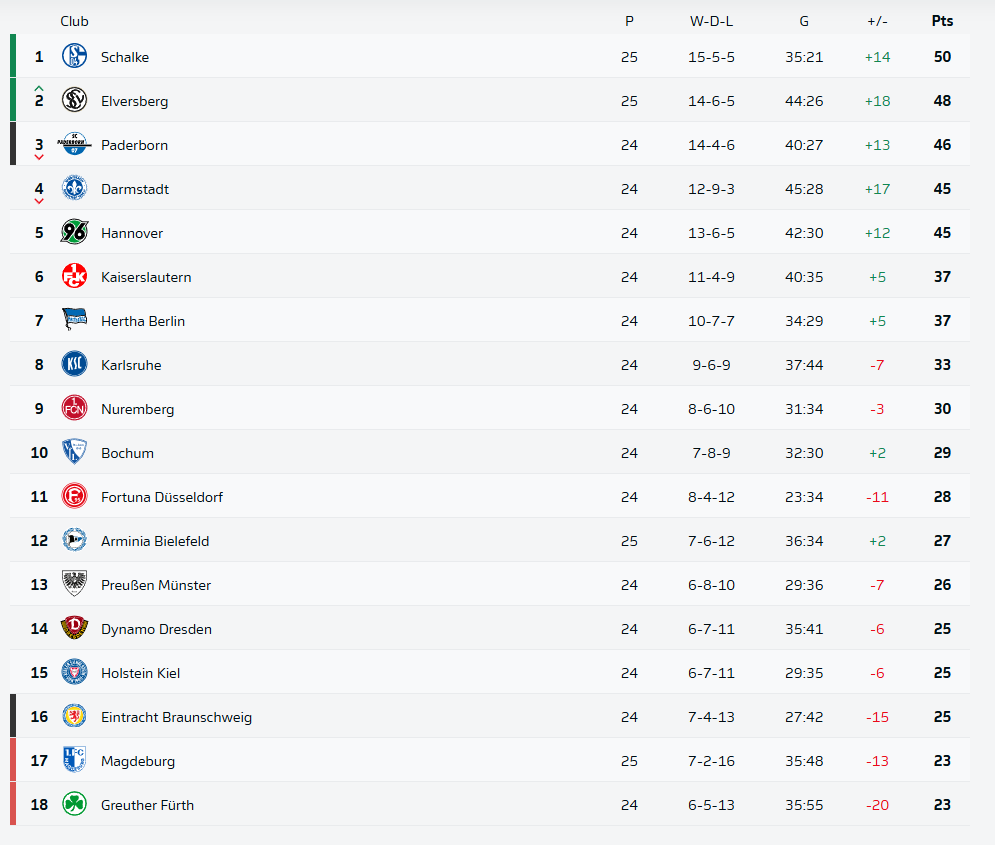This screenshot has width=995, height=845.
Task: Click the red down arrow under Paderborn's rank
Action: coord(39,157)
